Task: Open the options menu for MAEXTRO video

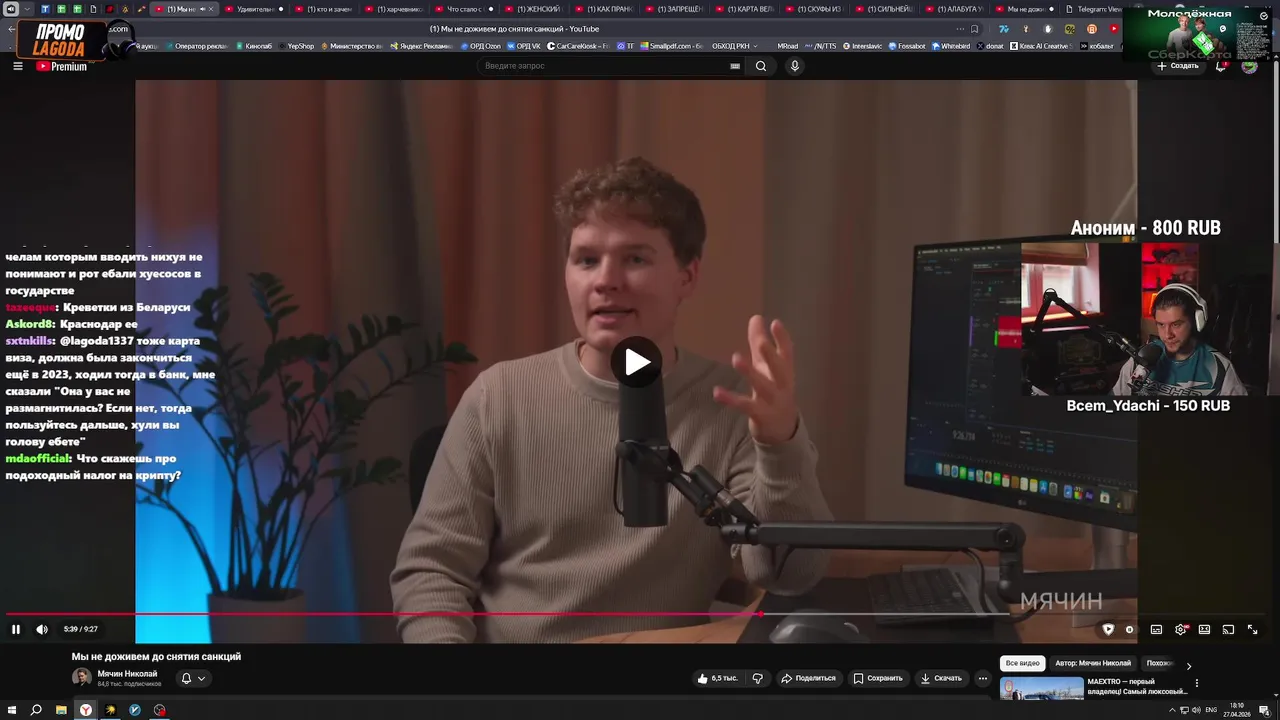Action: [x=1196, y=683]
